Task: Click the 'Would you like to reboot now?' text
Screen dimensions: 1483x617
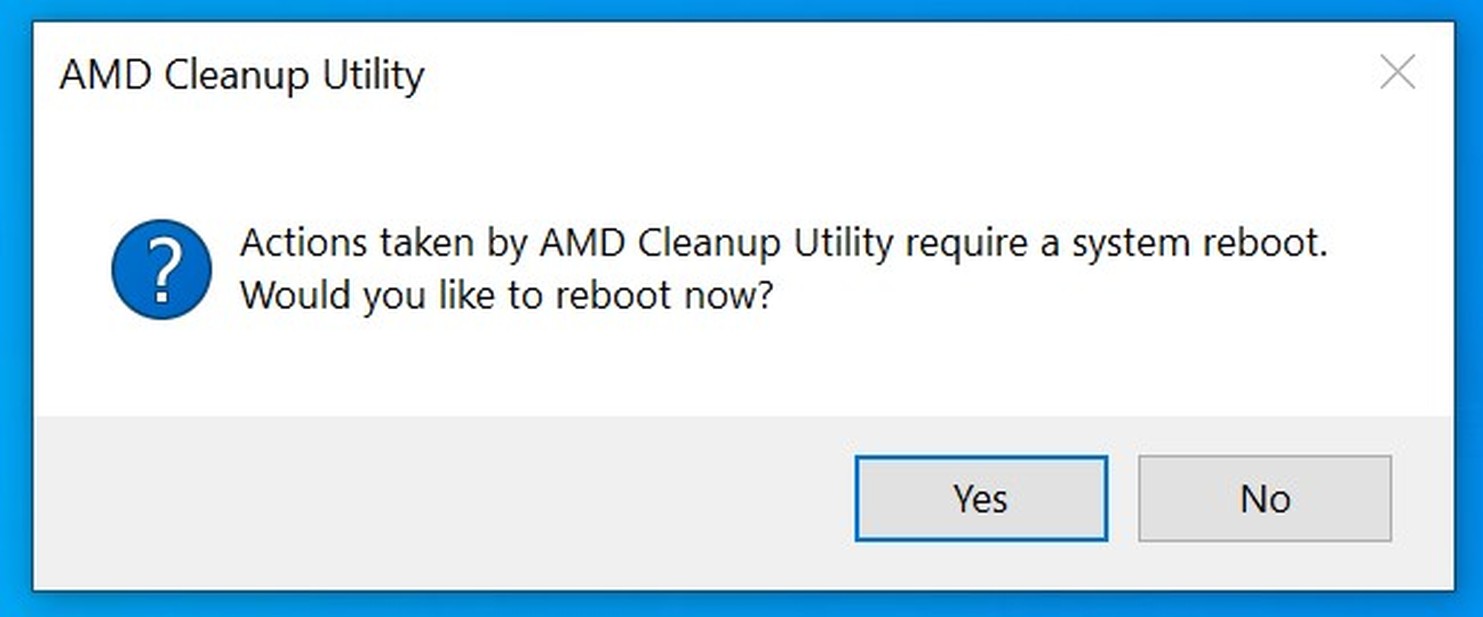Action: [x=507, y=296]
